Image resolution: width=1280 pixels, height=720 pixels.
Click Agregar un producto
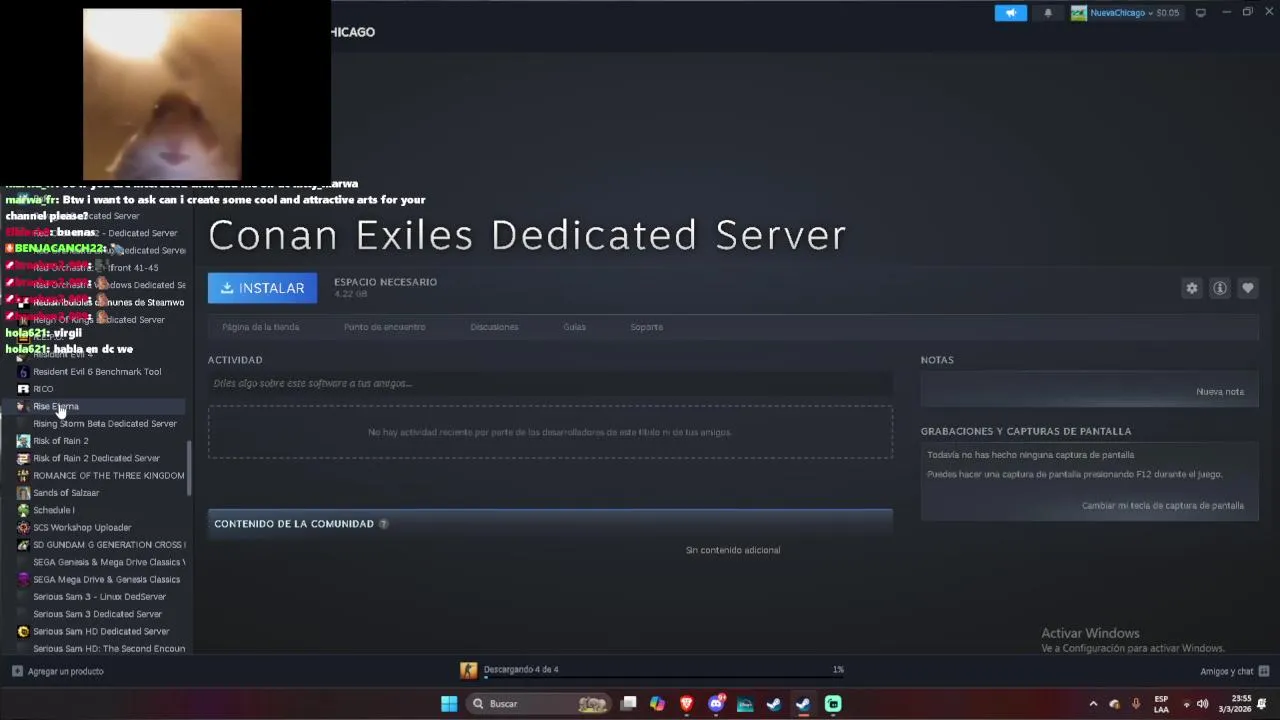coord(58,672)
